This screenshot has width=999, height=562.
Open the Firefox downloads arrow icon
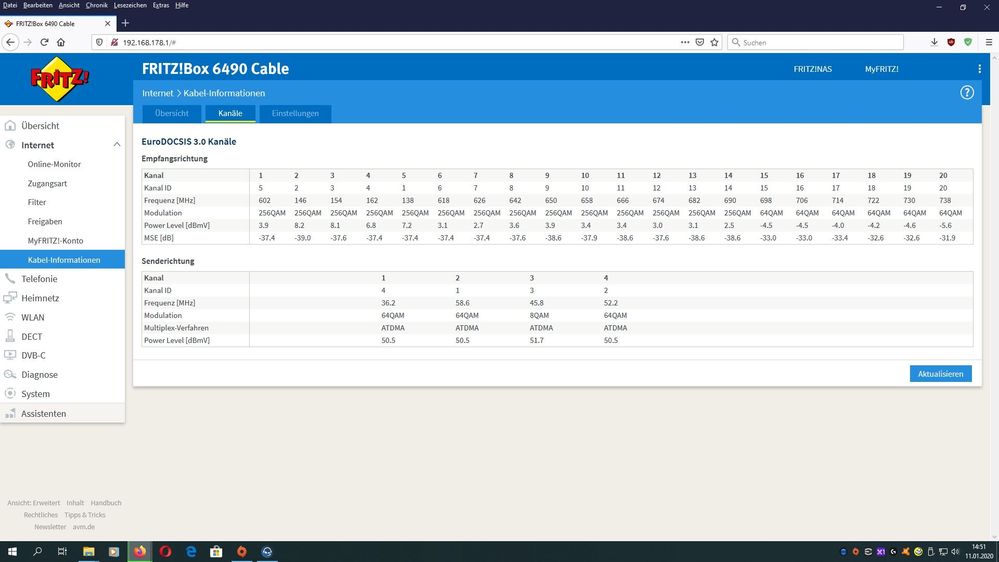coord(933,42)
